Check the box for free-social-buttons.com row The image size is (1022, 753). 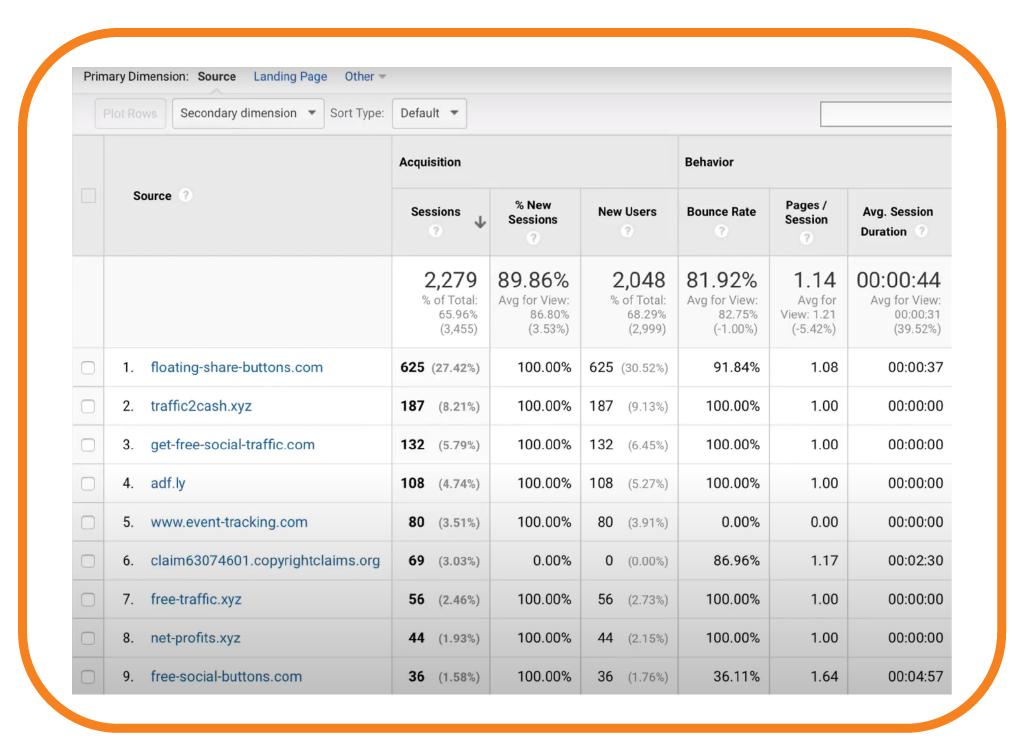tap(88, 677)
